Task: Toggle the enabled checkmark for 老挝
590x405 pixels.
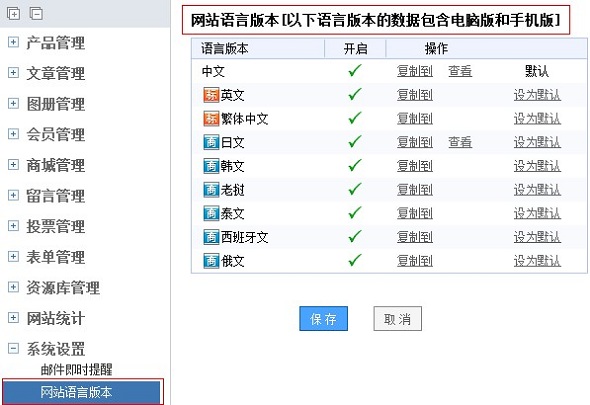Action: click(x=354, y=189)
